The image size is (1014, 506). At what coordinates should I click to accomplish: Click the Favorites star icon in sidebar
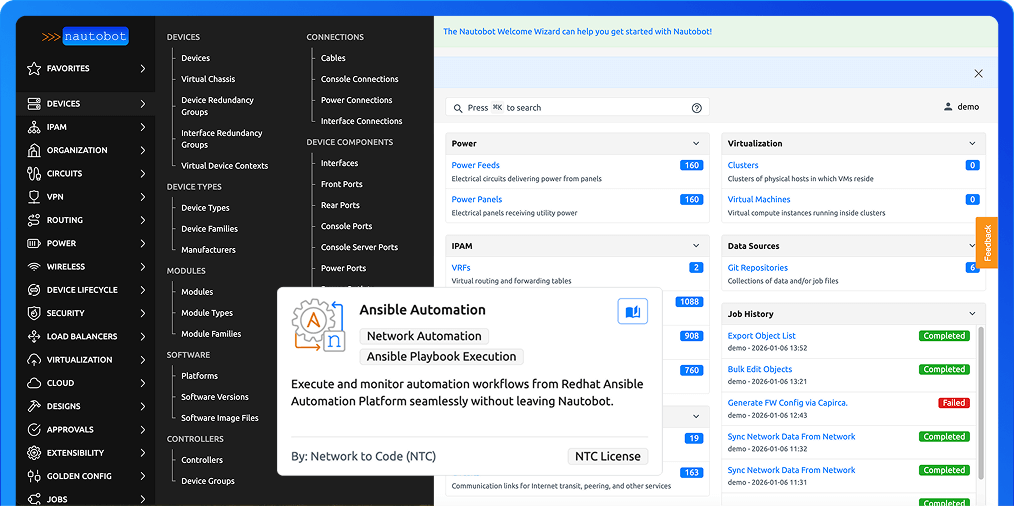point(34,69)
